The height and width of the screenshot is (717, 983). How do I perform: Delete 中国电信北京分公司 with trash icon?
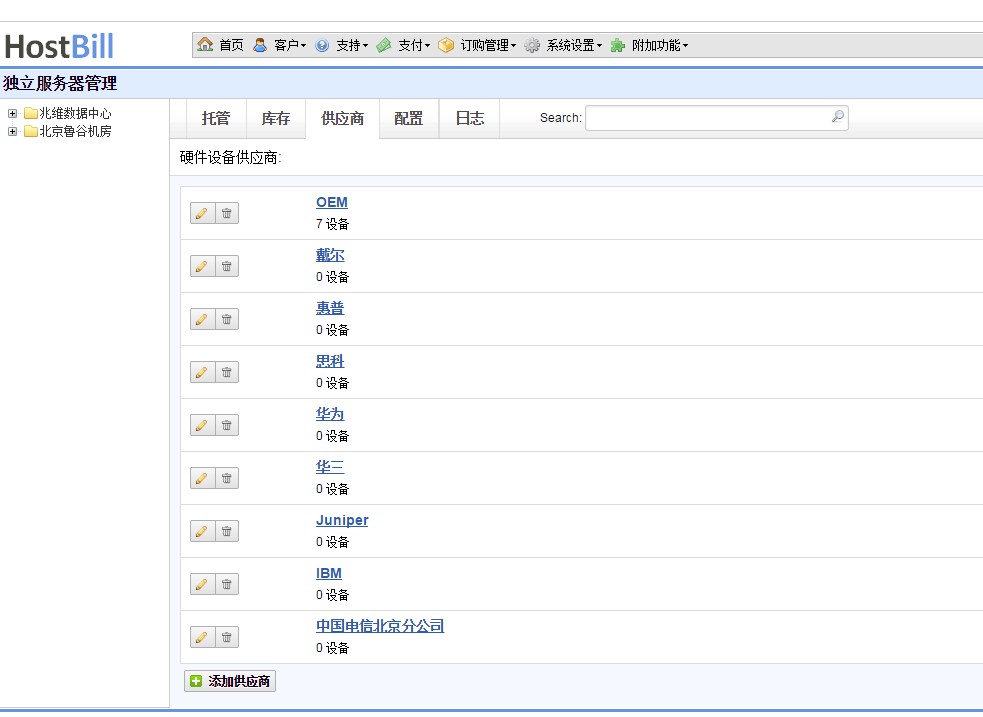point(227,637)
